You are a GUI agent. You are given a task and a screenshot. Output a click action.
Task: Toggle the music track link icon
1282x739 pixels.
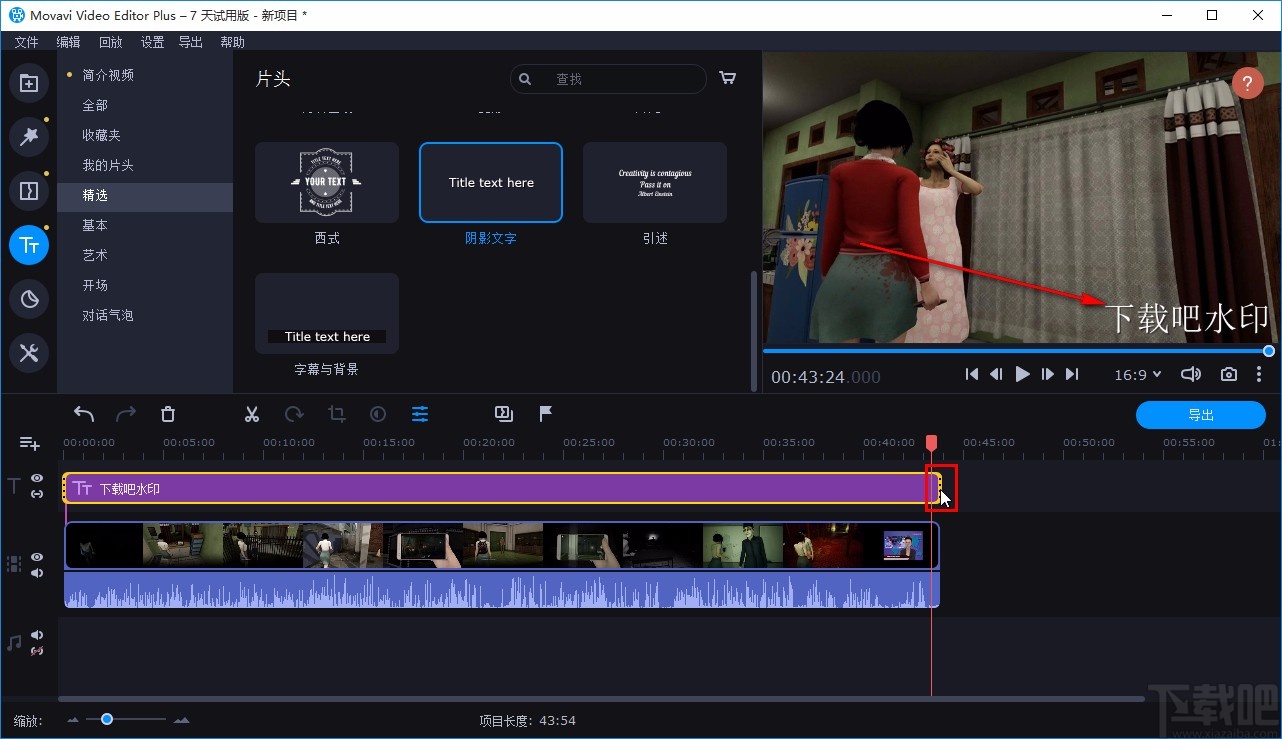(37, 651)
